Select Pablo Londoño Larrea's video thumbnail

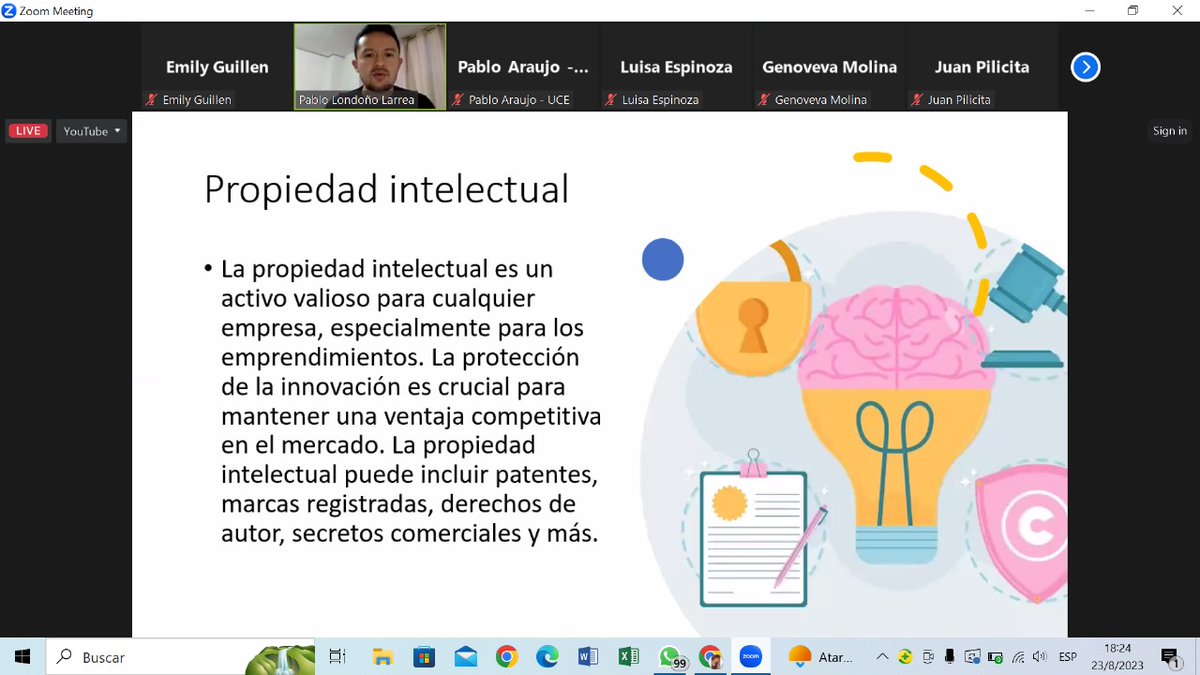[369, 65]
